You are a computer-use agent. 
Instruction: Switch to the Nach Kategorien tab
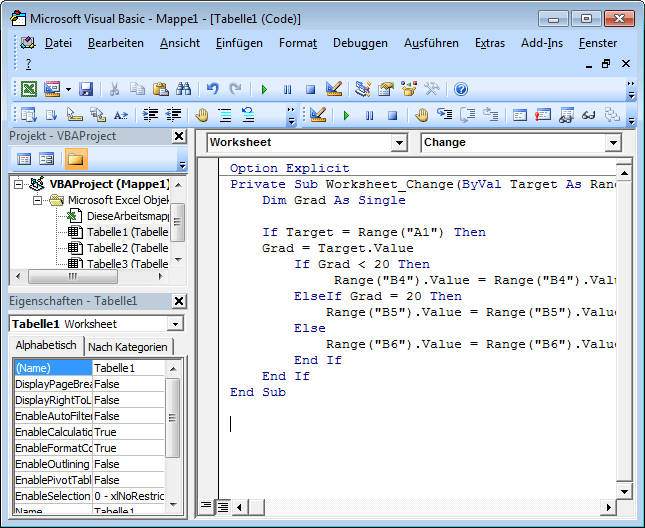[x=128, y=347]
